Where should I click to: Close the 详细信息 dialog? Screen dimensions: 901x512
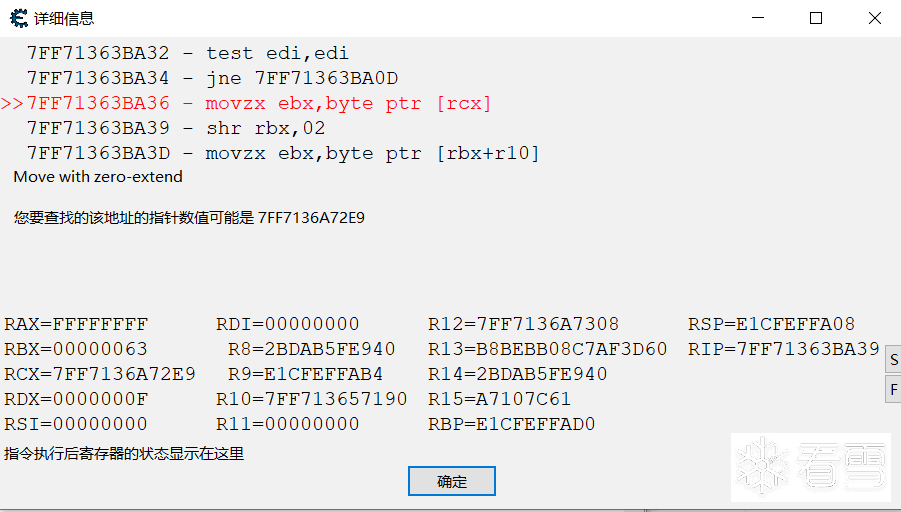[x=874, y=18]
